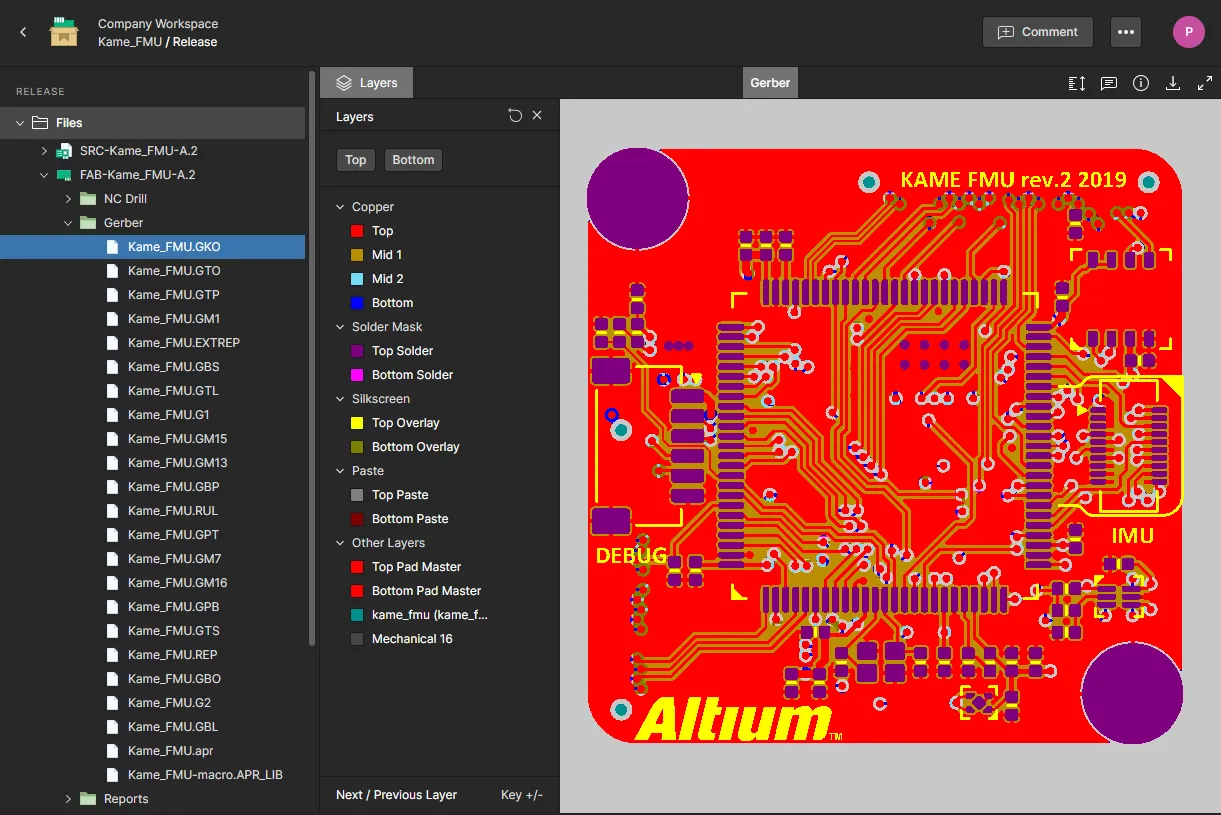Click the kame_fmu teal layer swatch

coord(357,615)
